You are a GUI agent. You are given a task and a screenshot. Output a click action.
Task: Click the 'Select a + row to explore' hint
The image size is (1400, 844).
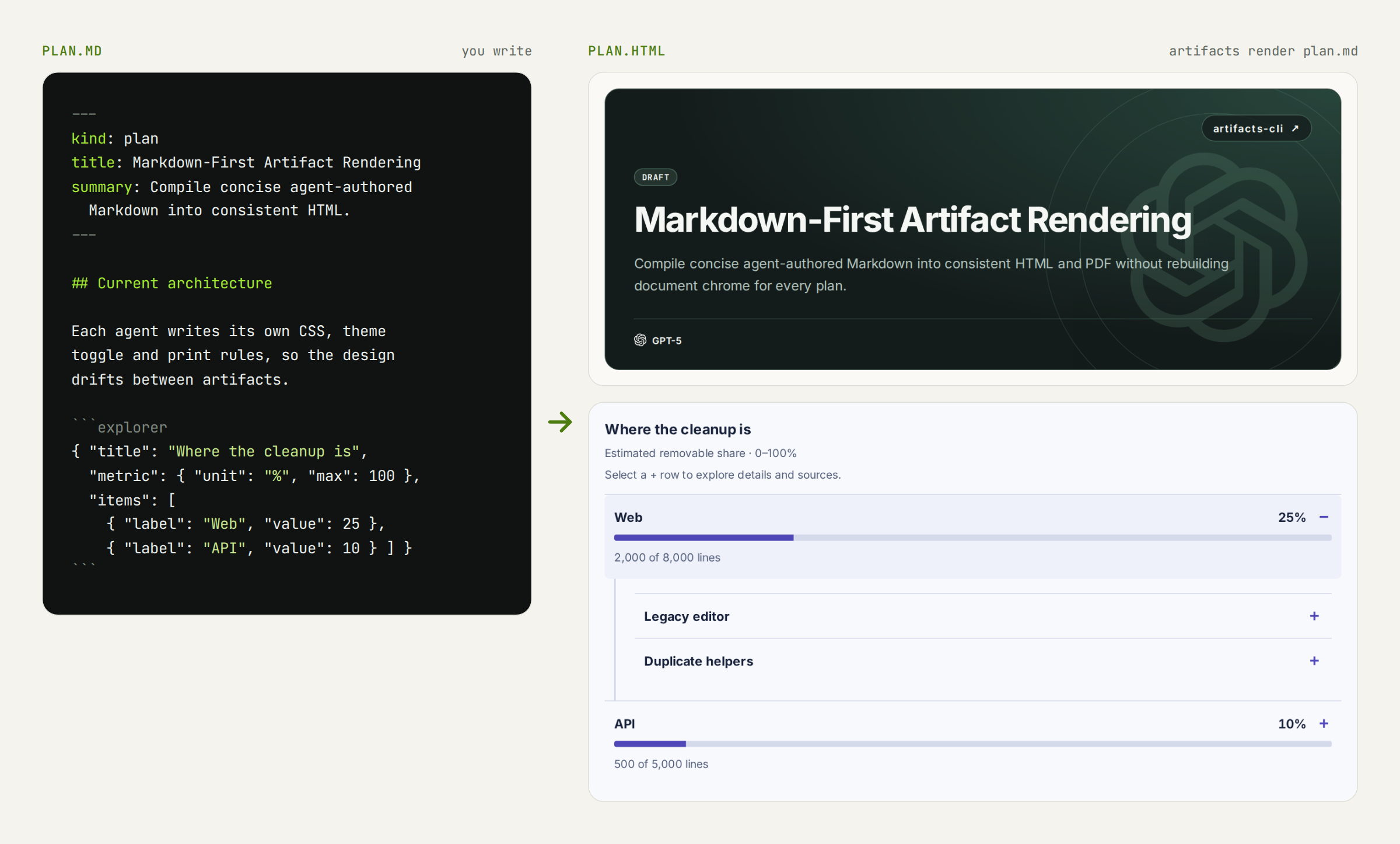pyautogui.click(x=723, y=475)
